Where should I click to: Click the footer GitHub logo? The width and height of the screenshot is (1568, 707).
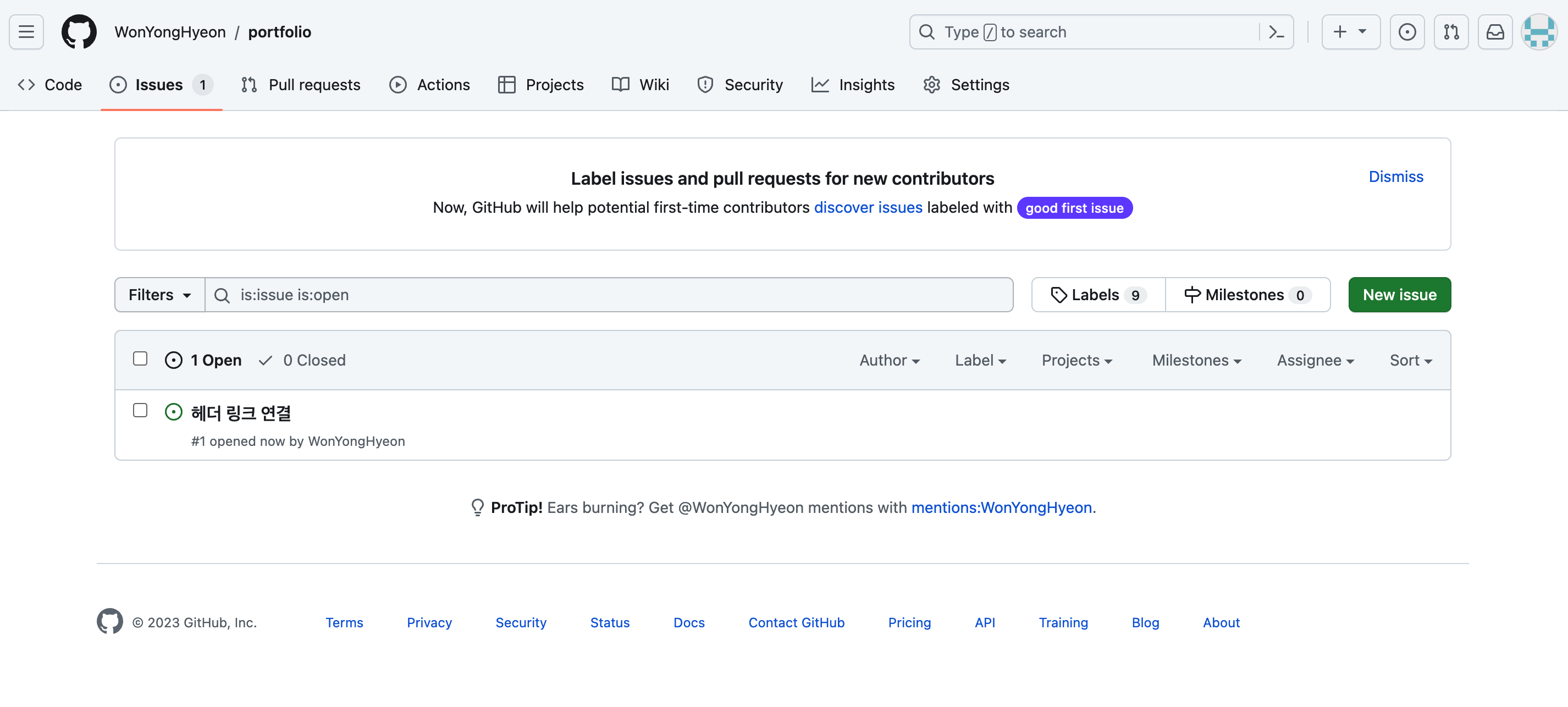coord(109,621)
